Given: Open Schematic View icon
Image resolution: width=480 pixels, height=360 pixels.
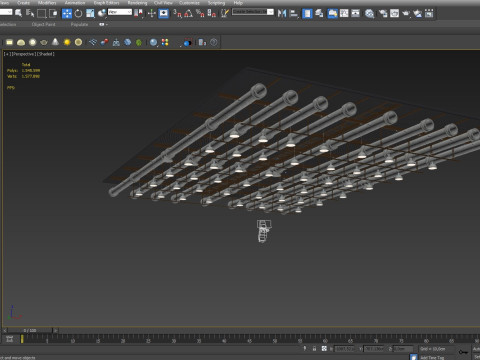Looking at the screenshot, I should (x=356, y=13).
